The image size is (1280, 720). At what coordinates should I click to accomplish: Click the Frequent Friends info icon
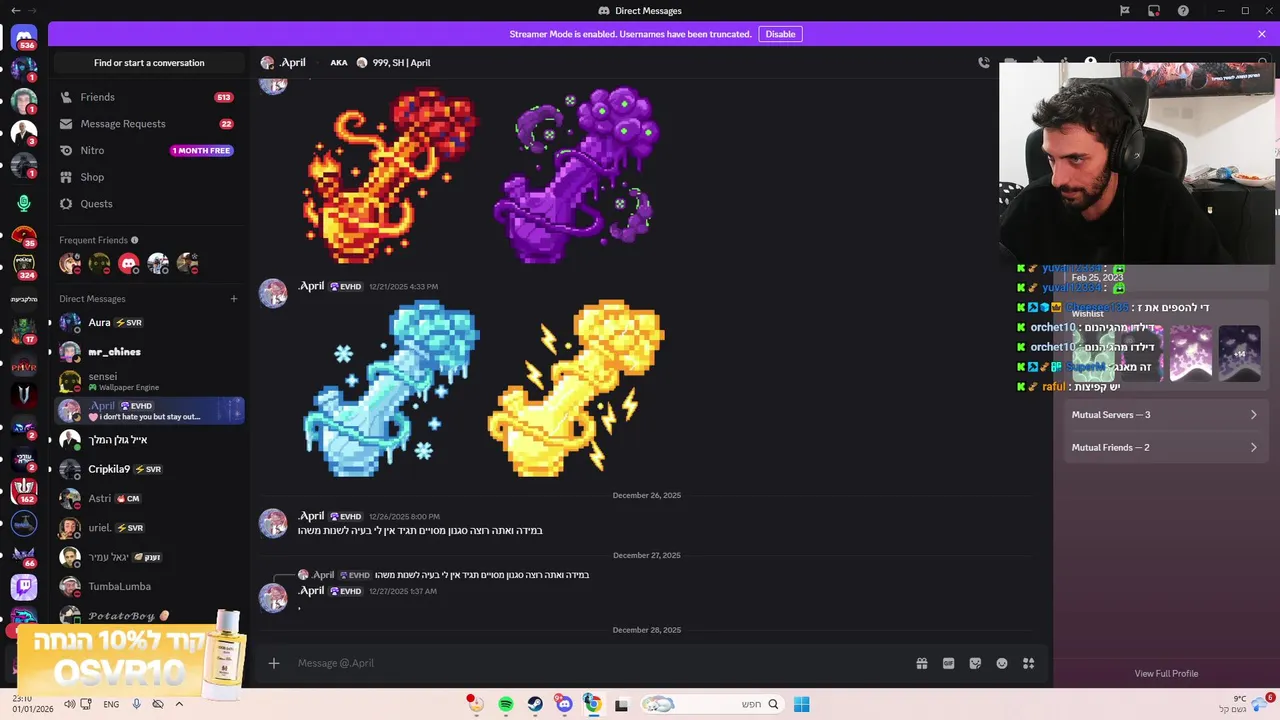coord(135,240)
